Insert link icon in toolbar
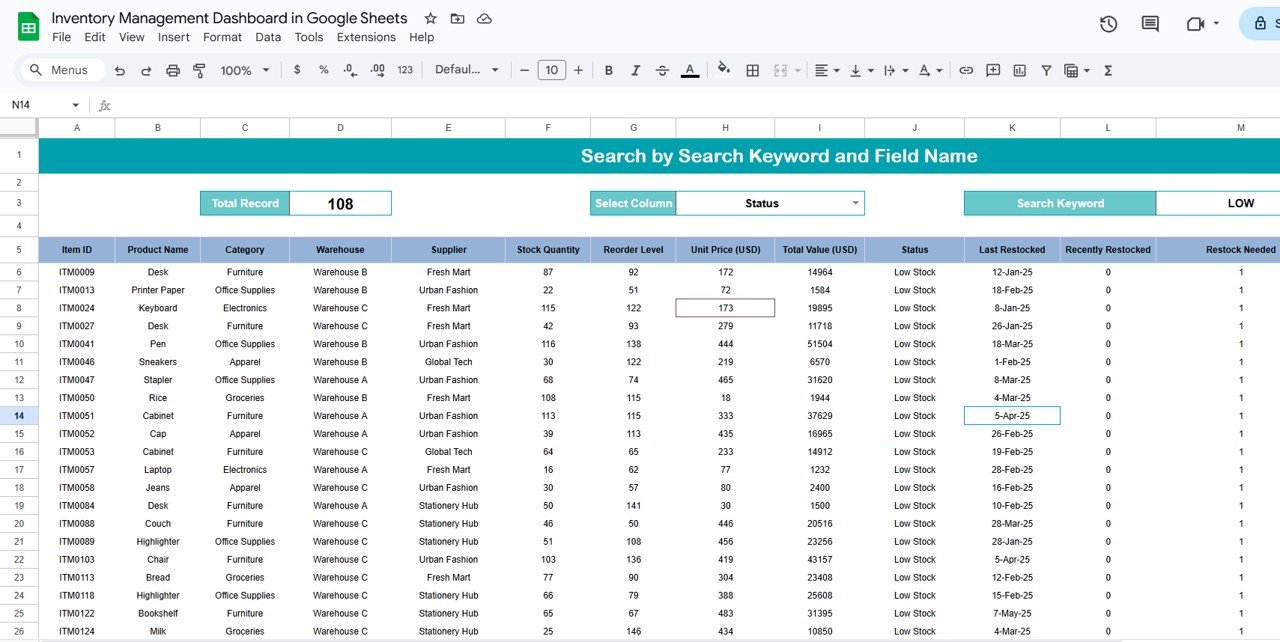Viewport: 1280px width, 642px height. point(966,70)
